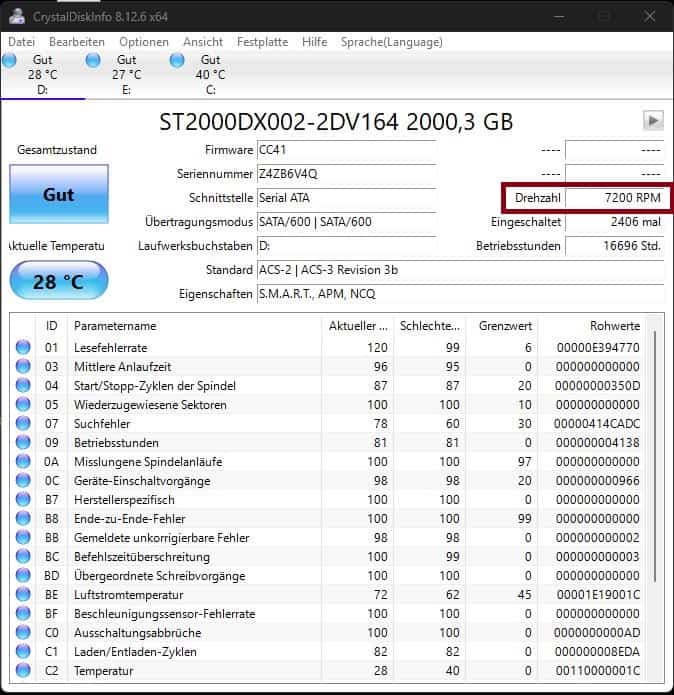
Task: Click status orb for Start/Stopp-Zyklen der Spindel
Action: (23, 385)
